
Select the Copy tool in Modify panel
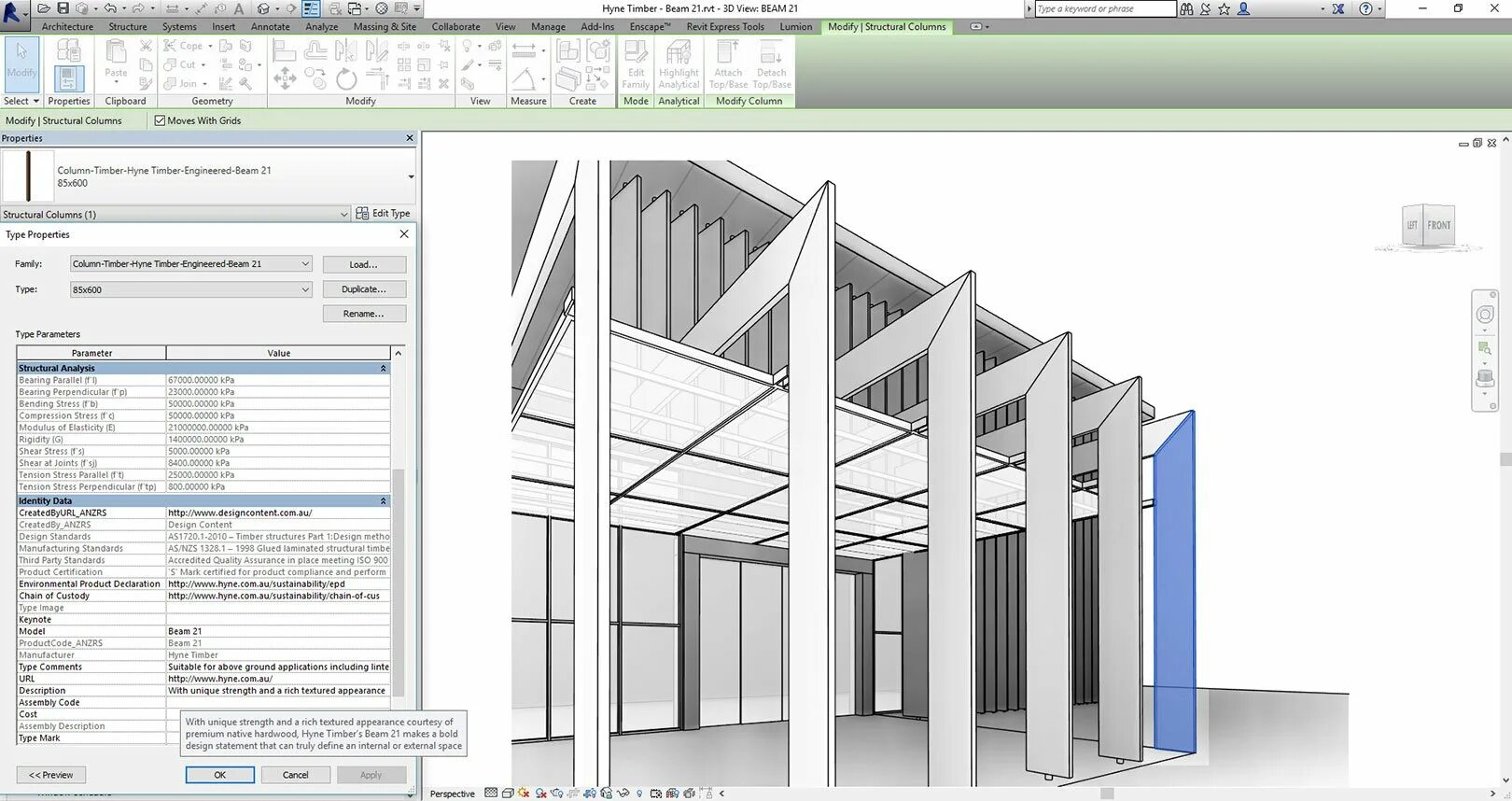315,79
